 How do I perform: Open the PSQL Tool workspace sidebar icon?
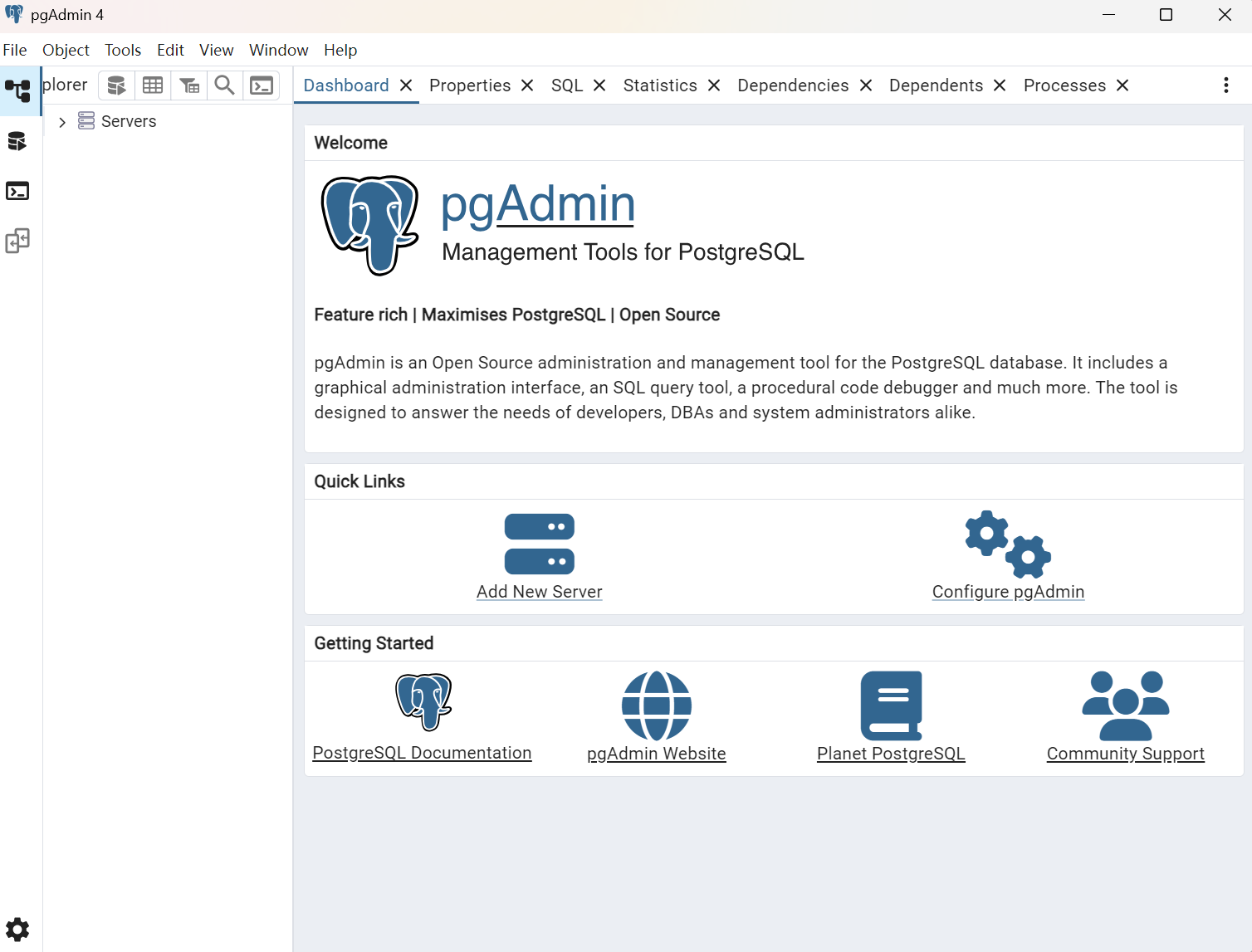pyautogui.click(x=17, y=191)
